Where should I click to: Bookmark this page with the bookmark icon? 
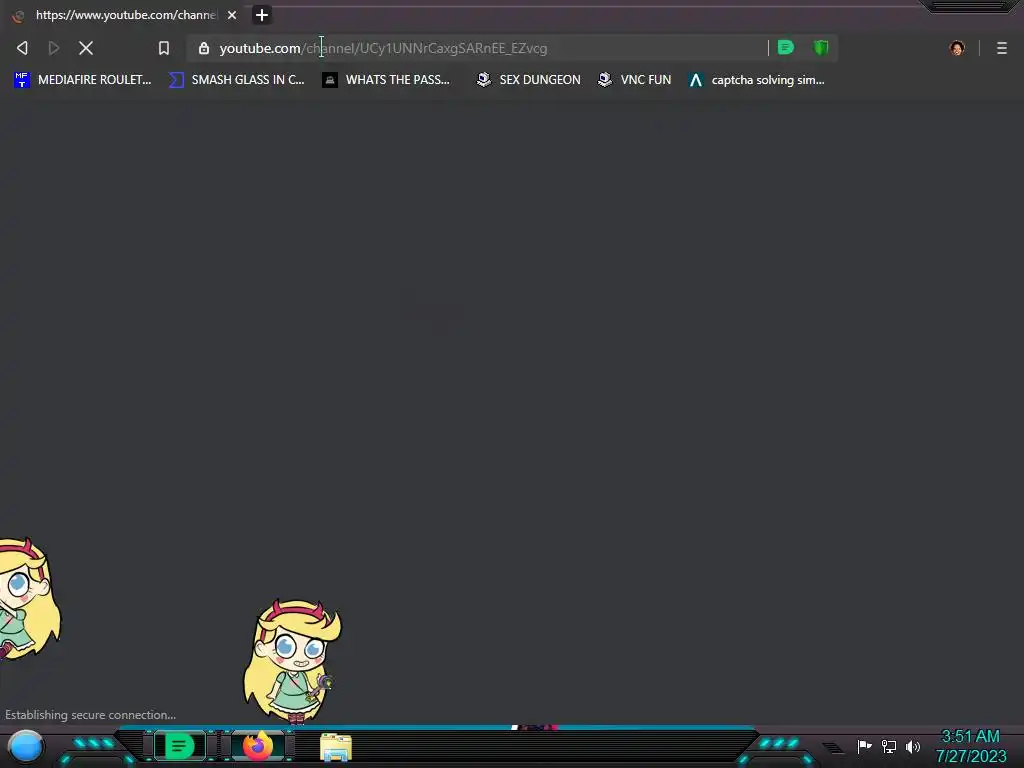(x=164, y=48)
